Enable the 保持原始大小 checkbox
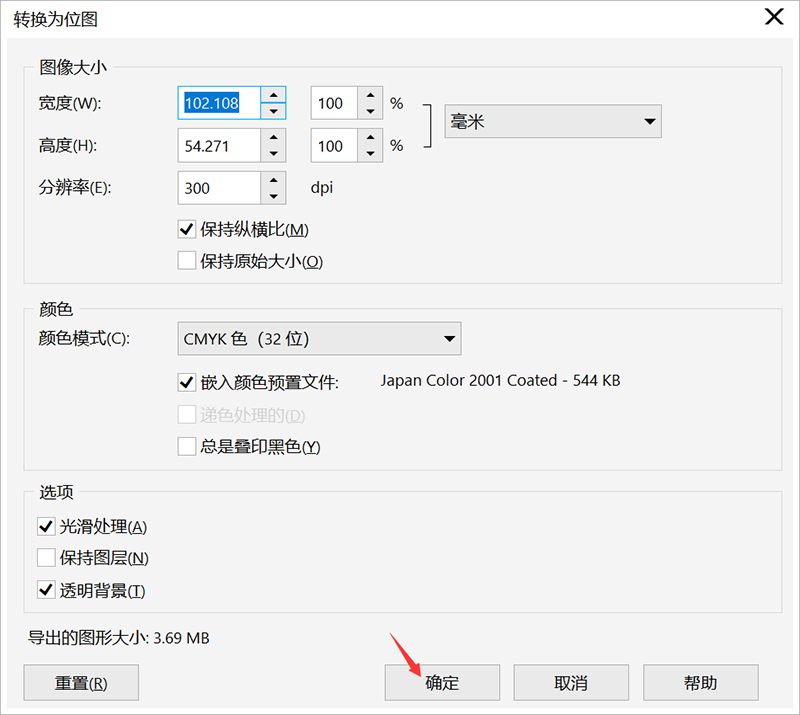800x715 pixels. 186,261
